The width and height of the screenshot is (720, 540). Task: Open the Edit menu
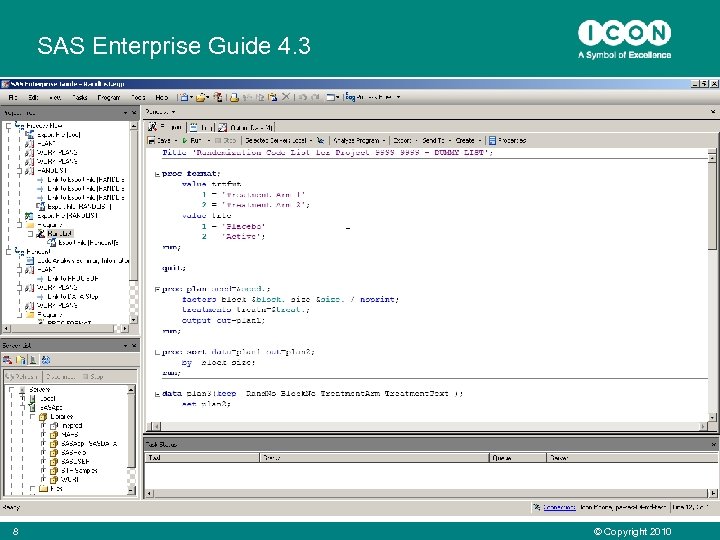pos(34,97)
